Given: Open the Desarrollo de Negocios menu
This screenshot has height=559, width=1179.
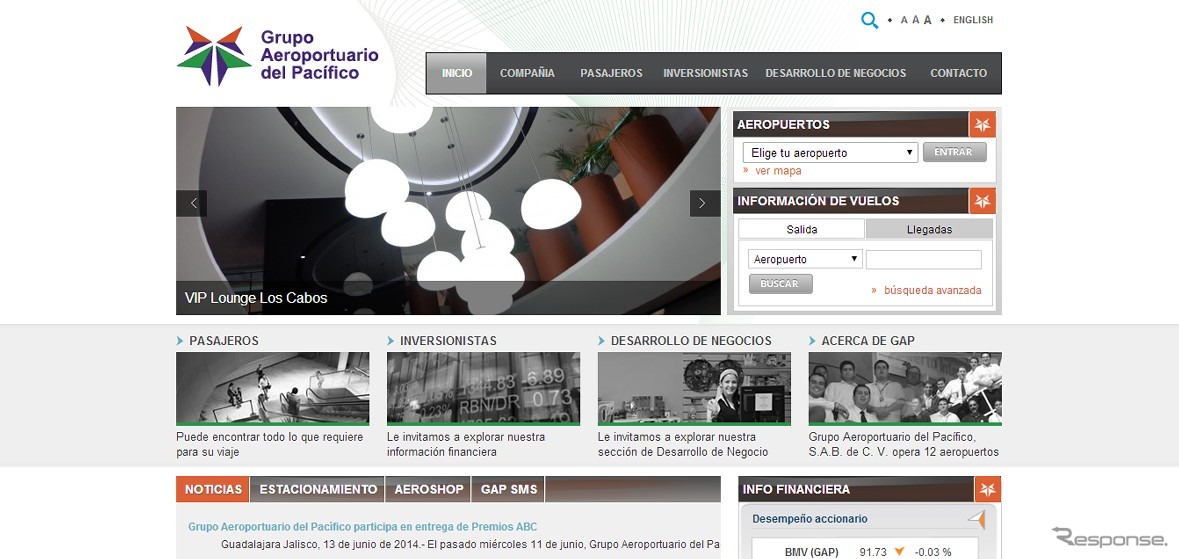Looking at the screenshot, I should click(835, 73).
